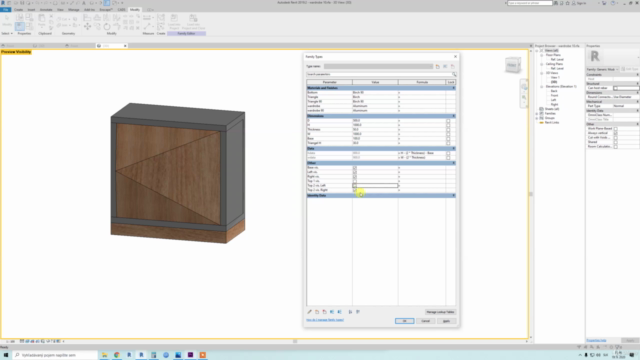
Task: Collapse the Materials and Finishes group
Action: (453, 88)
